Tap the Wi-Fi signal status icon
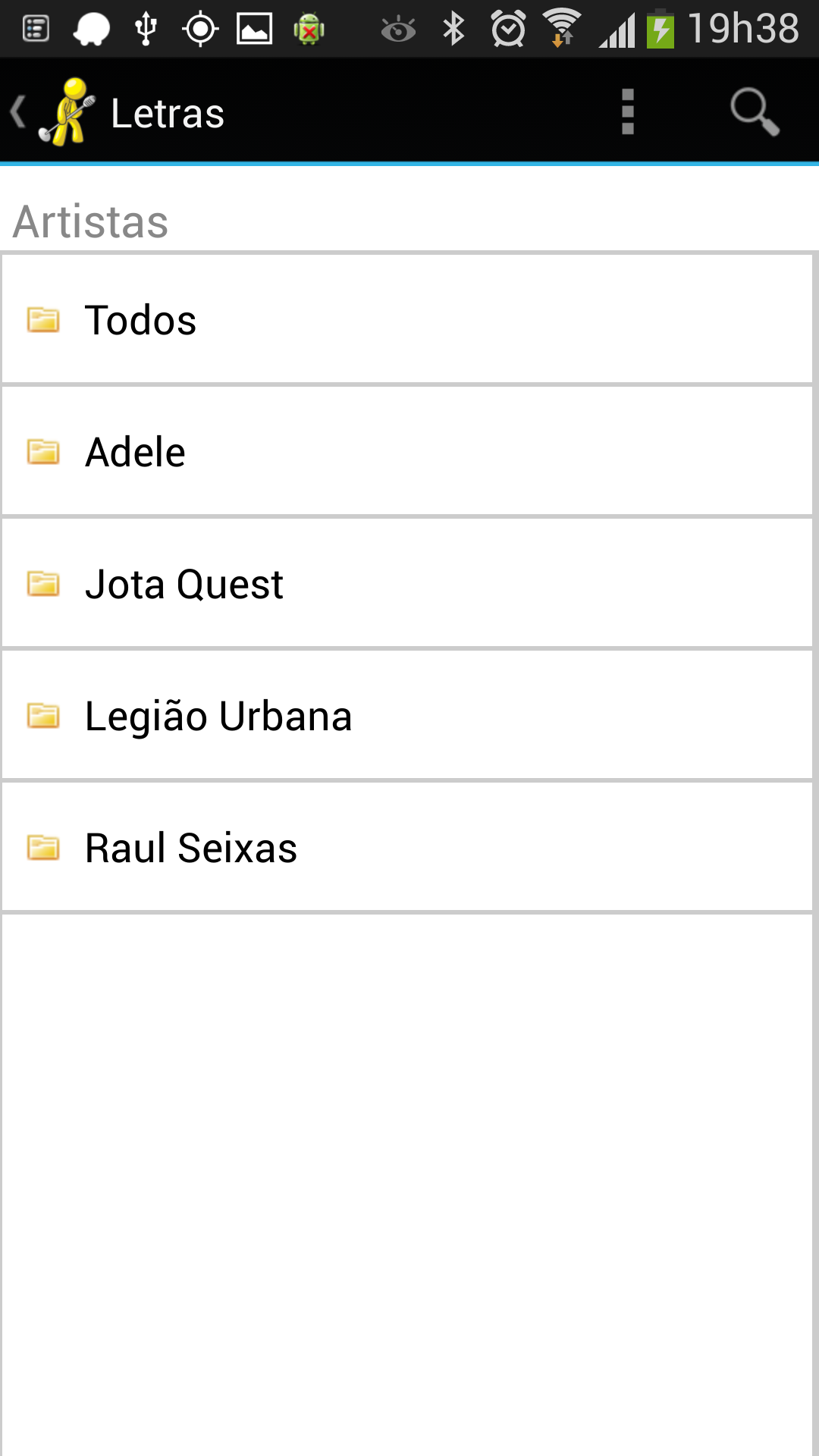Image resolution: width=819 pixels, height=1456 pixels. pyautogui.click(x=562, y=29)
